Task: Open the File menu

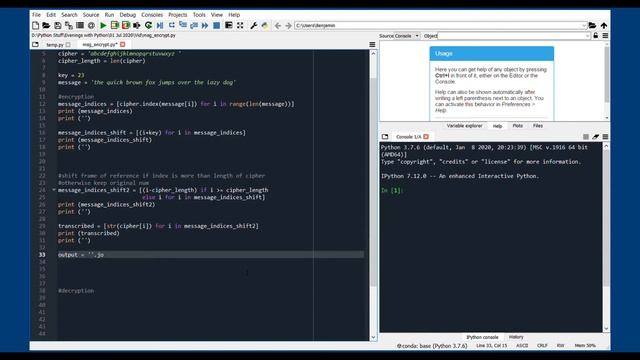Action: point(36,15)
